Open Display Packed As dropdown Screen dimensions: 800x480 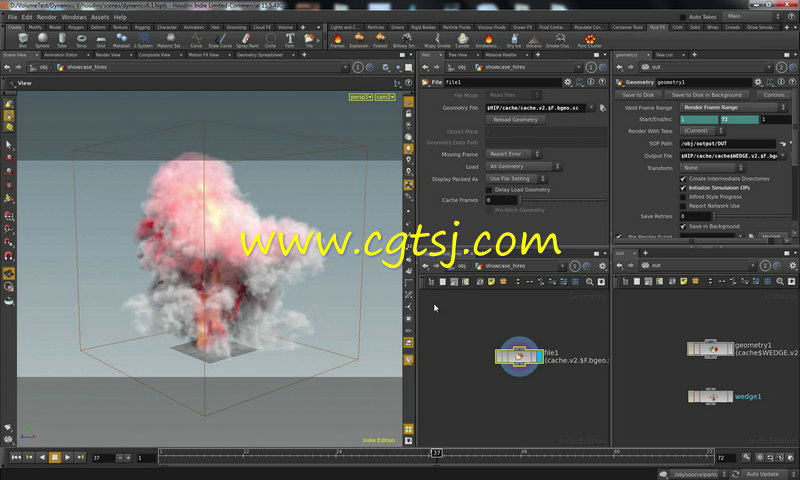pyautogui.click(x=516, y=179)
